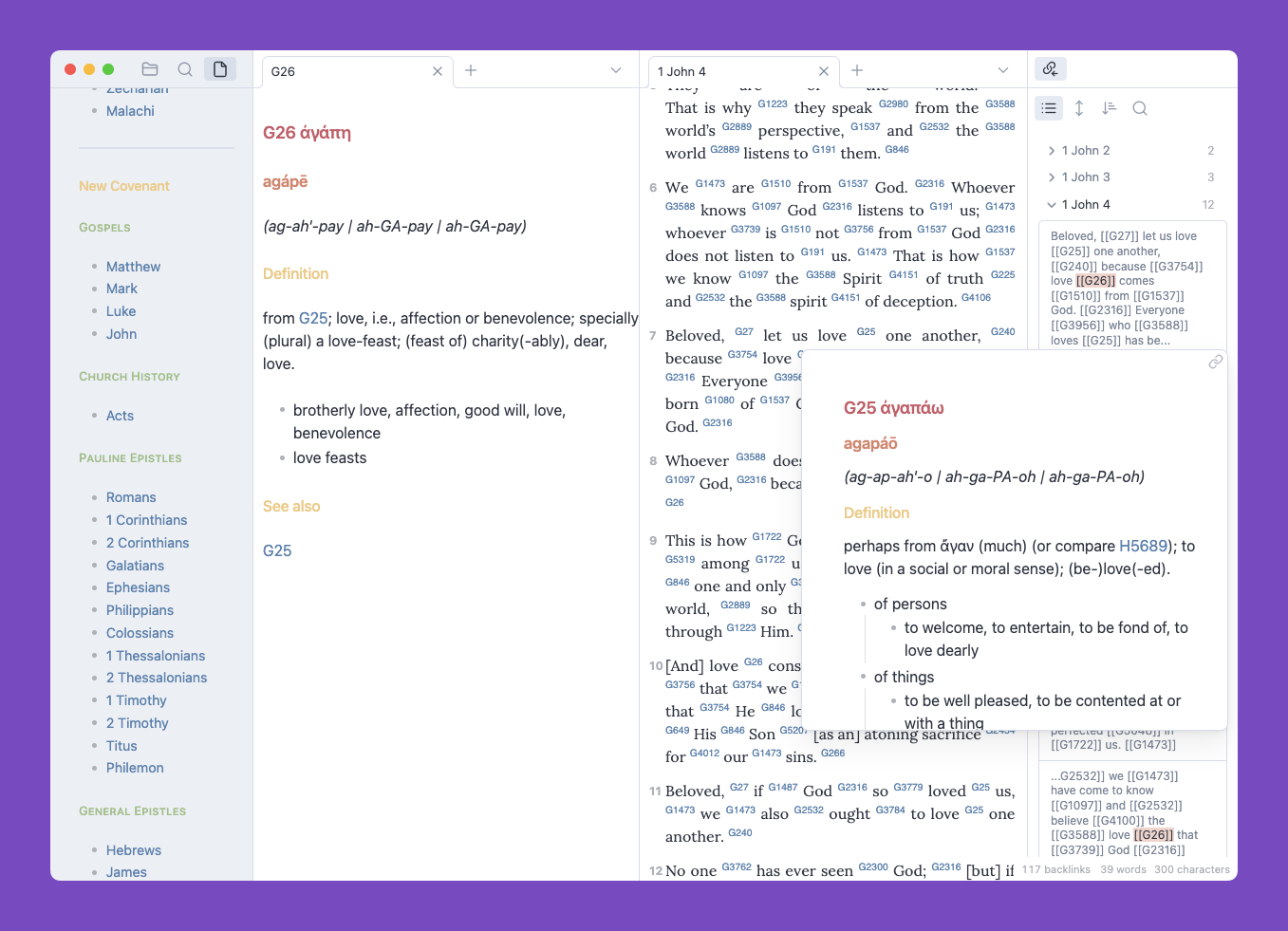The width and height of the screenshot is (1288, 931).
Task: Toggle show more context arrows icon
Action: pos(1079,108)
